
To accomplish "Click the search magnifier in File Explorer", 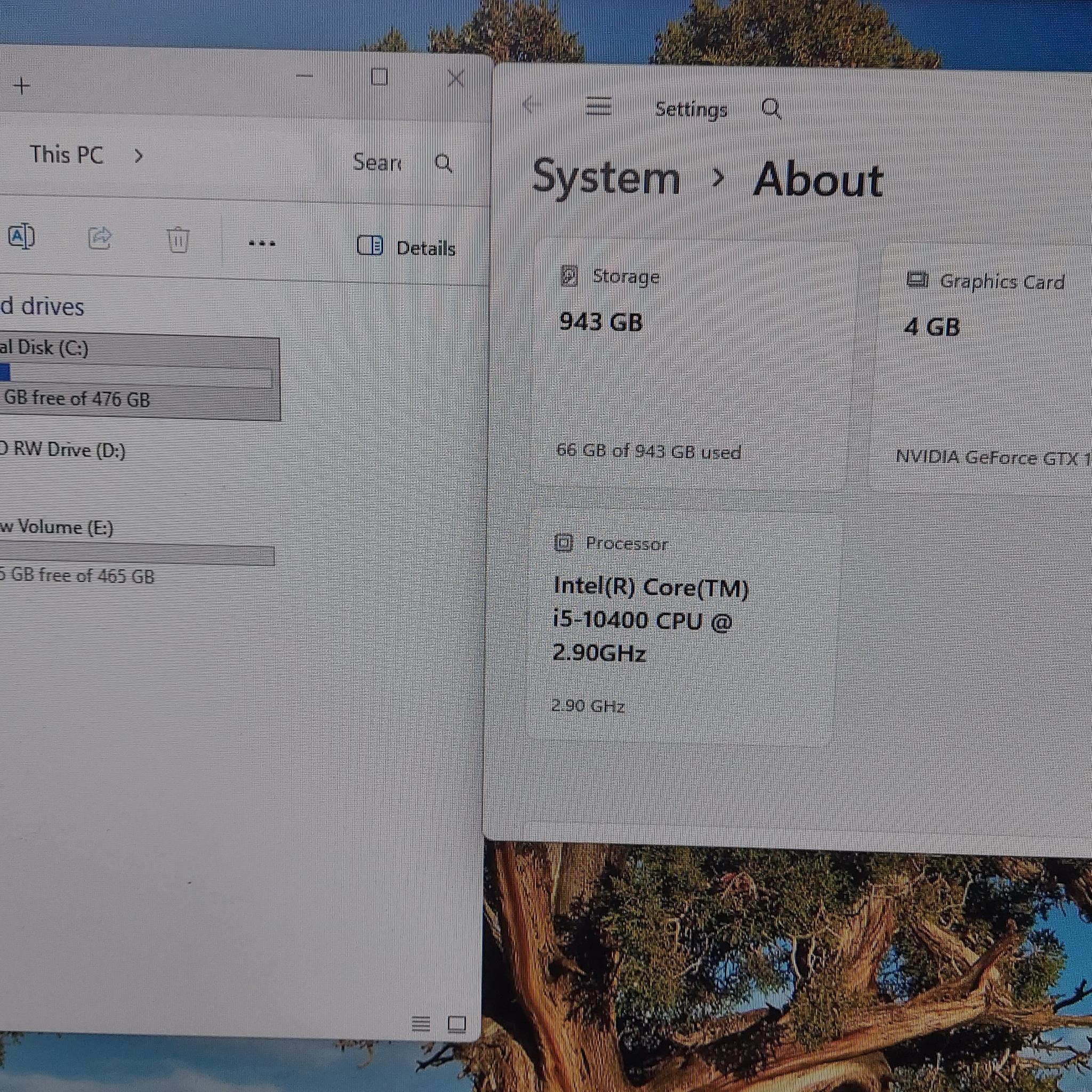I will [x=444, y=163].
